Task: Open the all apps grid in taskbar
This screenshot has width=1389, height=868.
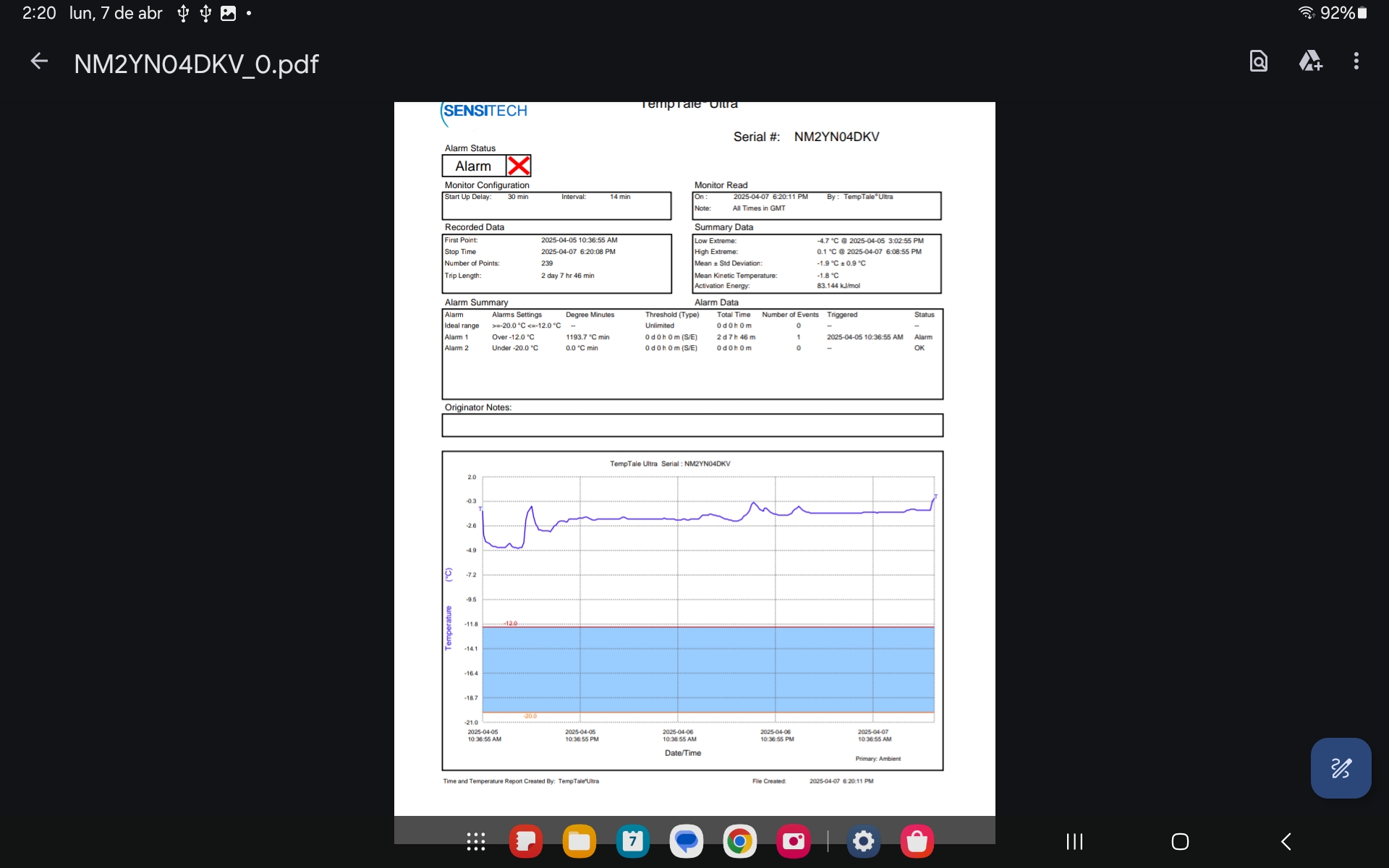Action: pos(475,841)
